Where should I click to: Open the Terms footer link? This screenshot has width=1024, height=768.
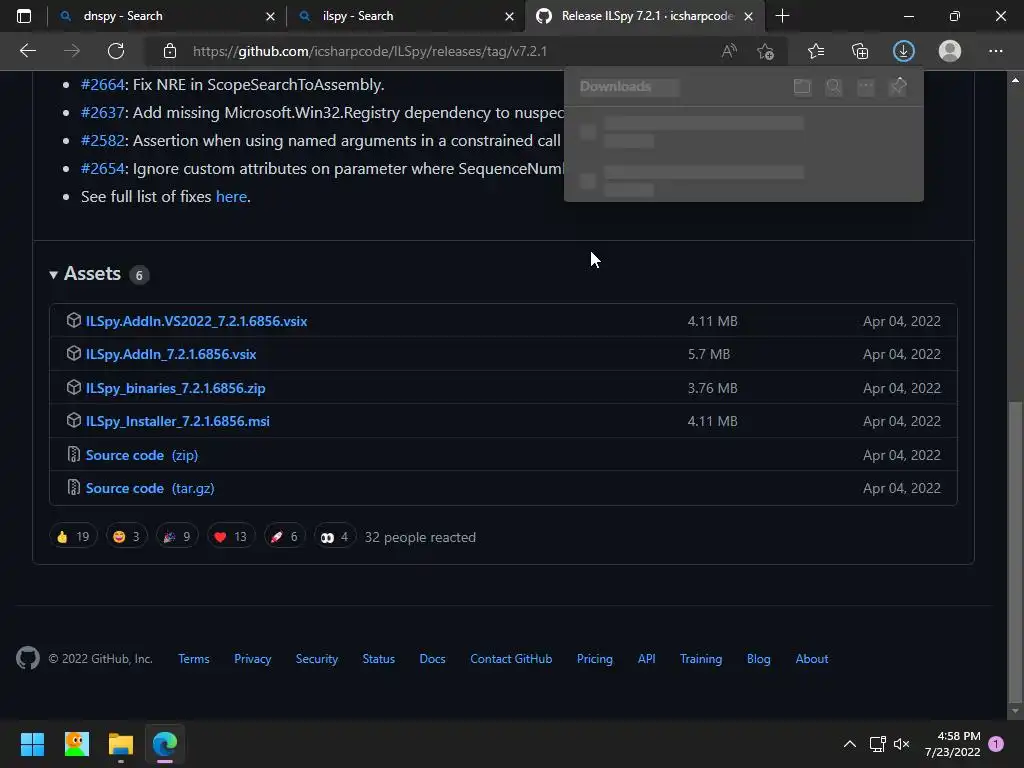pos(194,659)
